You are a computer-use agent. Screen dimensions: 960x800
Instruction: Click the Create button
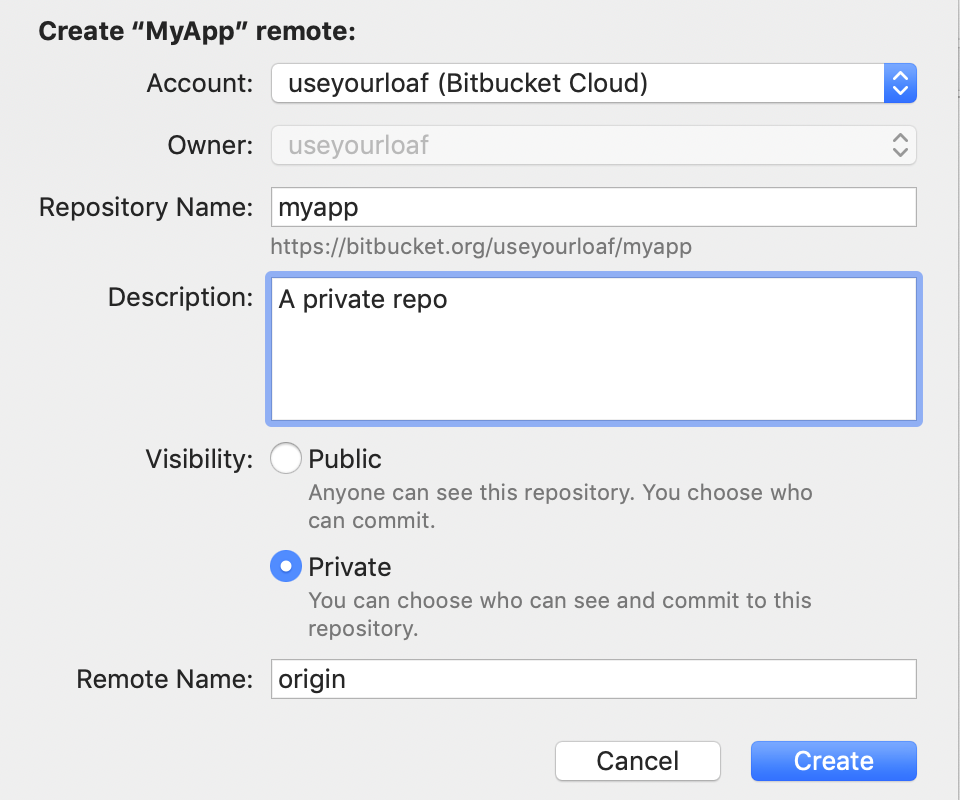tap(833, 761)
